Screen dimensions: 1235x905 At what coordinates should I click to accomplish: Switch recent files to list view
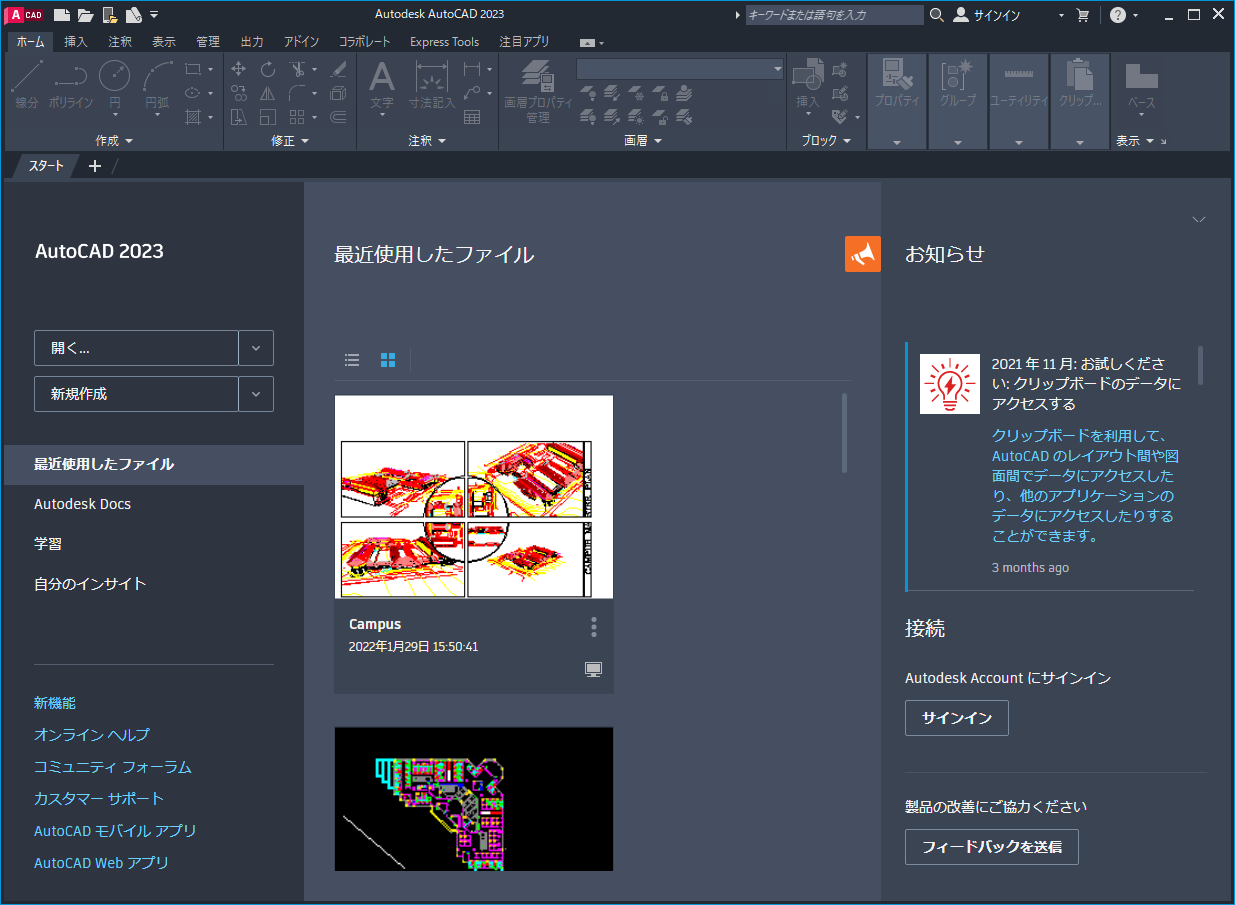pos(352,360)
